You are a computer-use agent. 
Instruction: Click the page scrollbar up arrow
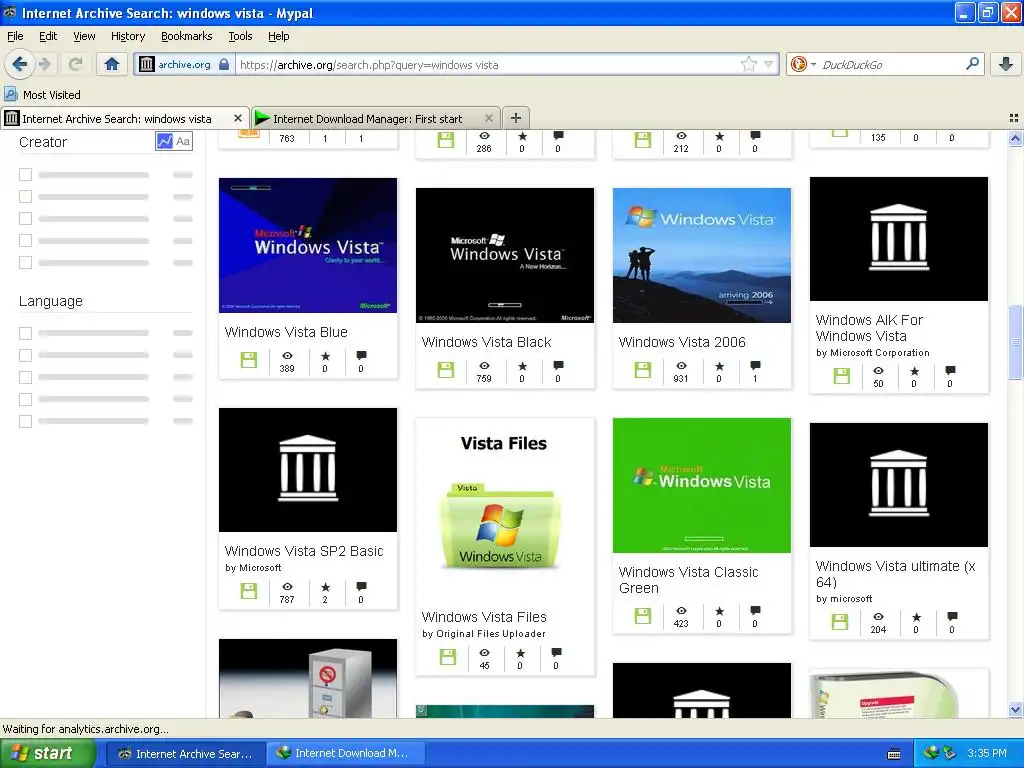click(1015, 138)
